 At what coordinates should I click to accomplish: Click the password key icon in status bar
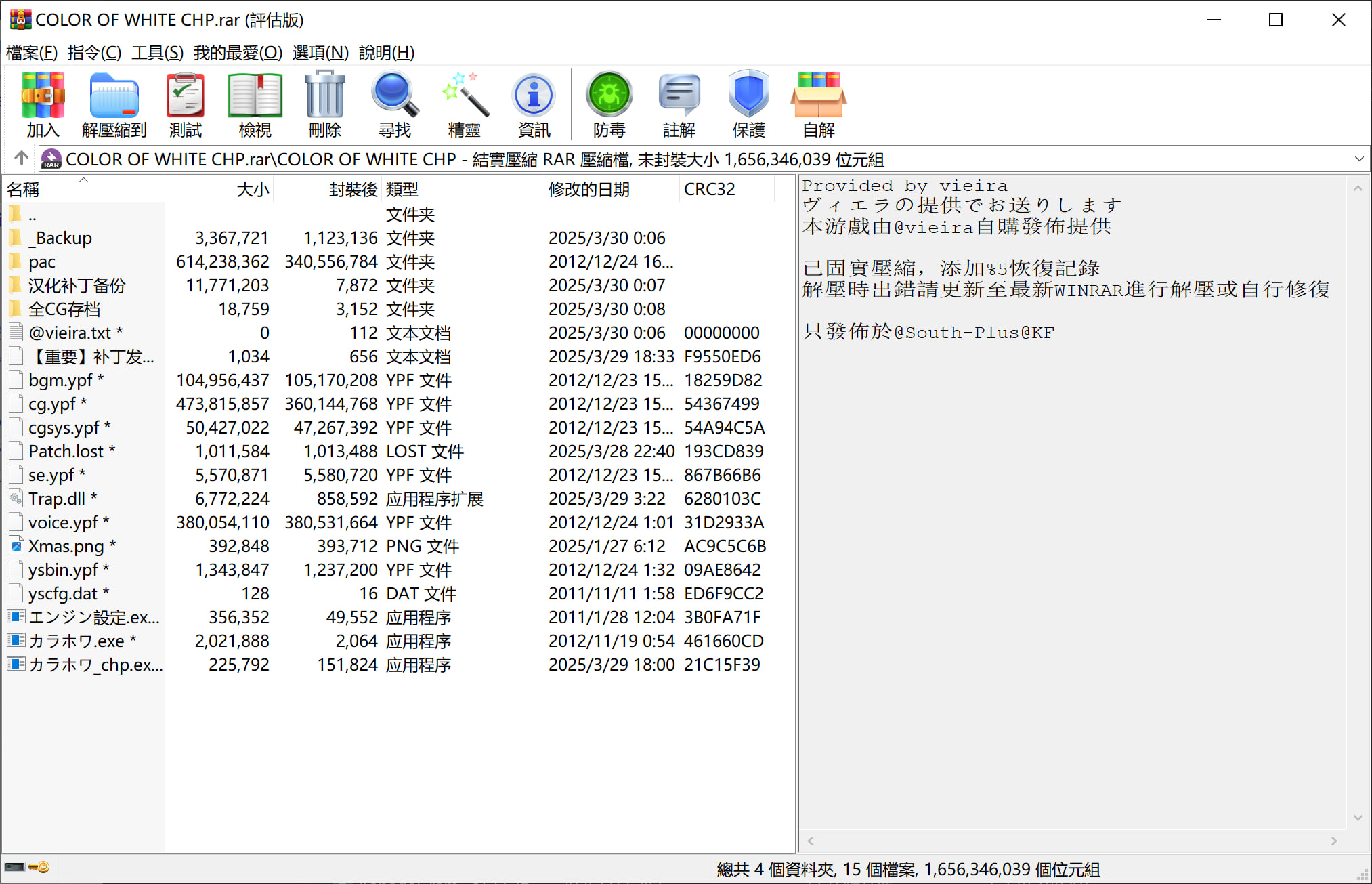(39, 868)
